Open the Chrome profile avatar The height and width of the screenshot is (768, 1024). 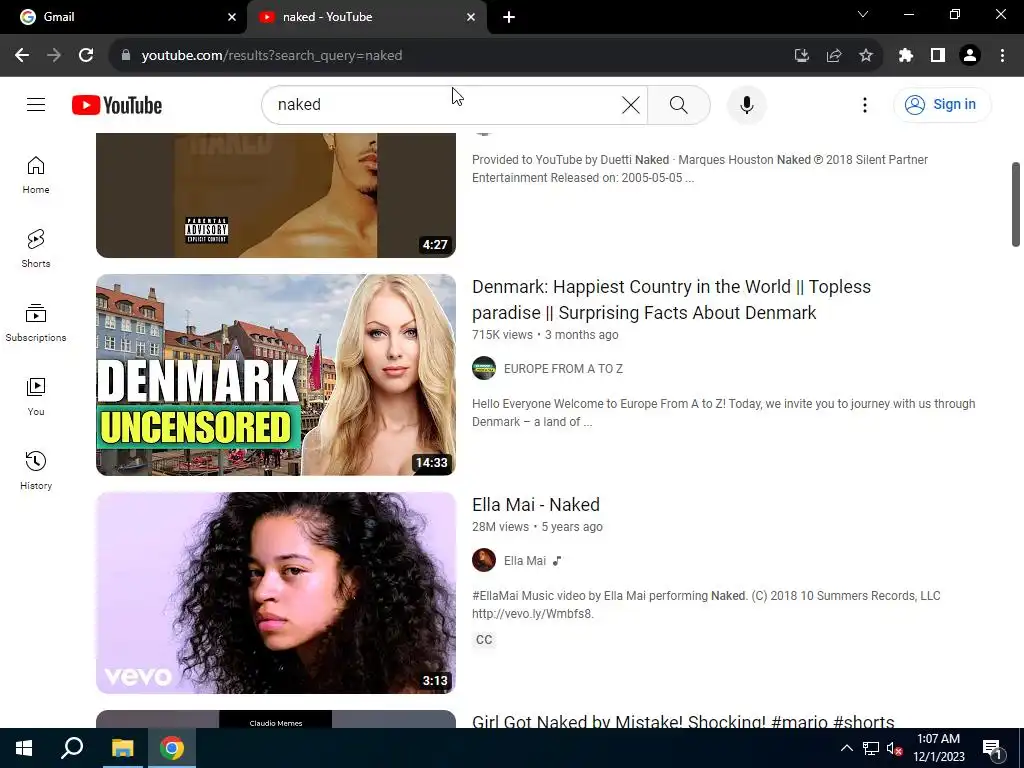pos(970,56)
